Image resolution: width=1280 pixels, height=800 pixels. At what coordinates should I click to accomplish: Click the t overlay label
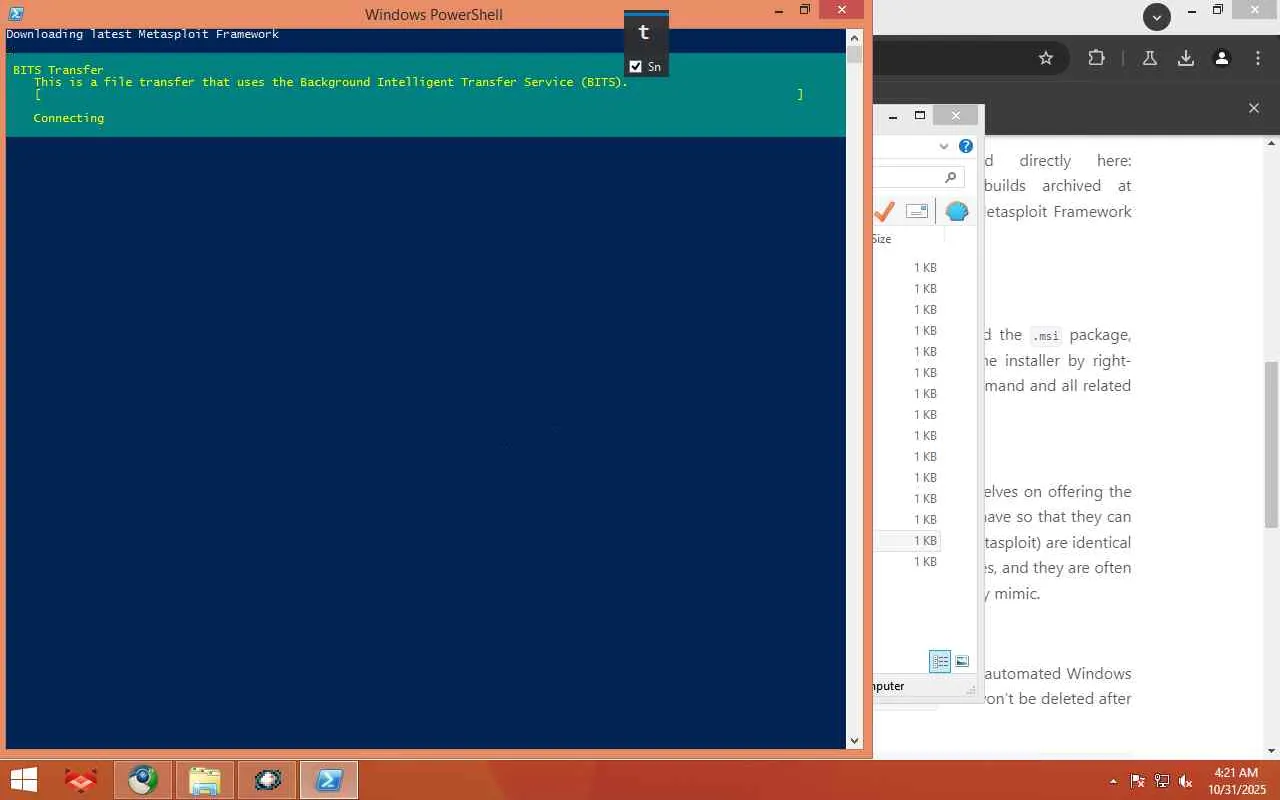click(644, 32)
